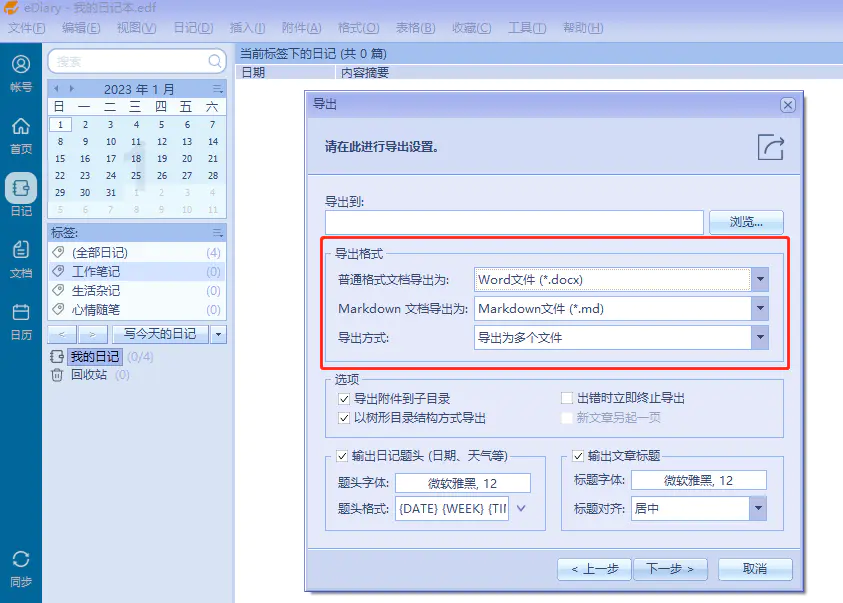This screenshot has width=843, height=603.
Task: Click tag icon beside (全部日记)
Action: pos(58,252)
